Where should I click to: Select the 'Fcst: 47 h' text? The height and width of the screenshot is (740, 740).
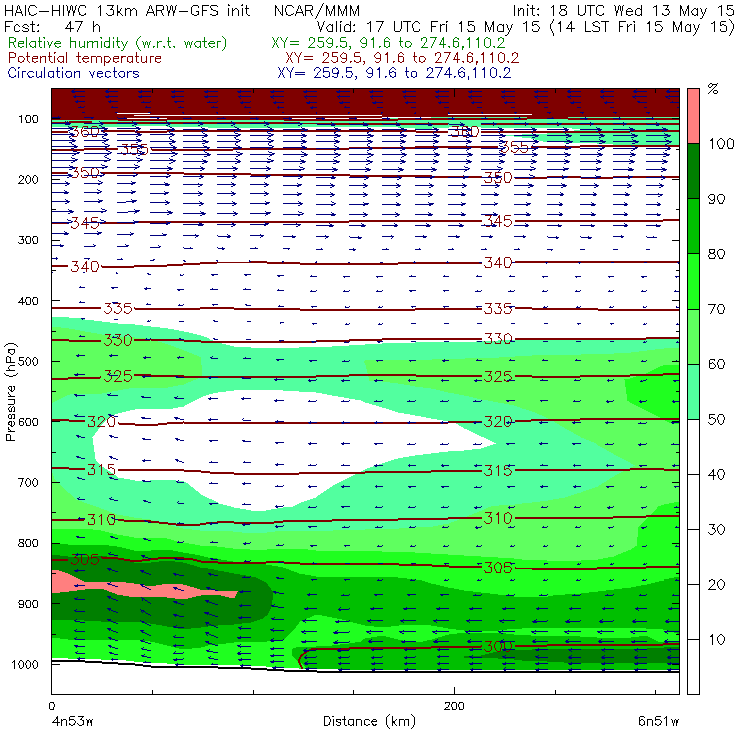point(52,26)
